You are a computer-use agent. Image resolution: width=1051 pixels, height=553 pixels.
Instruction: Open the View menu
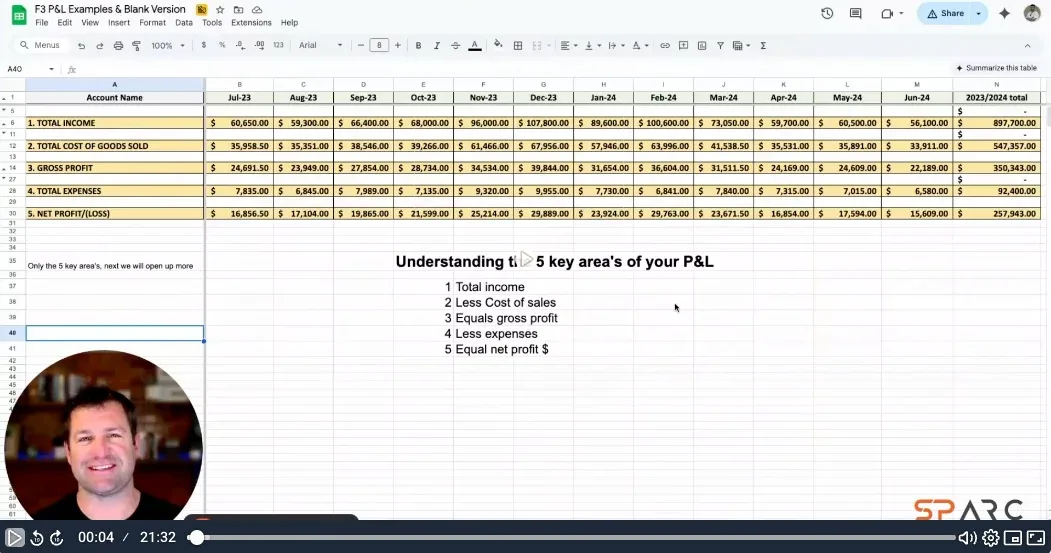90,23
